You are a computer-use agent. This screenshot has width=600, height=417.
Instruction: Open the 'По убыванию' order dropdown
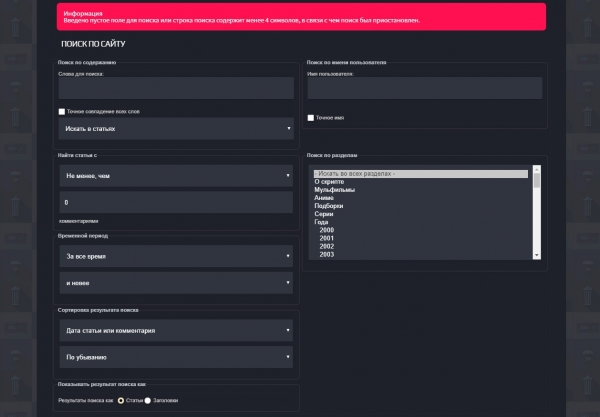176,357
